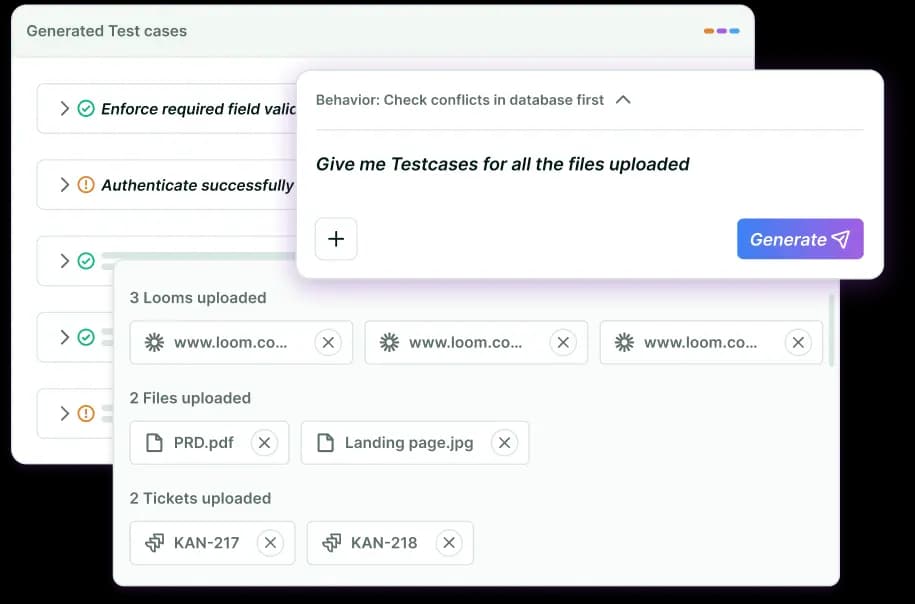Click the 2 Files uploaded heading
The width and height of the screenshot is (915, 604).
pos(190,398)
